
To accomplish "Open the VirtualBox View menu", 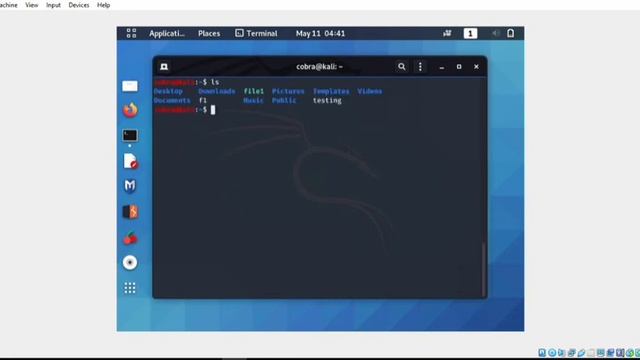I will tap(31, 5).
